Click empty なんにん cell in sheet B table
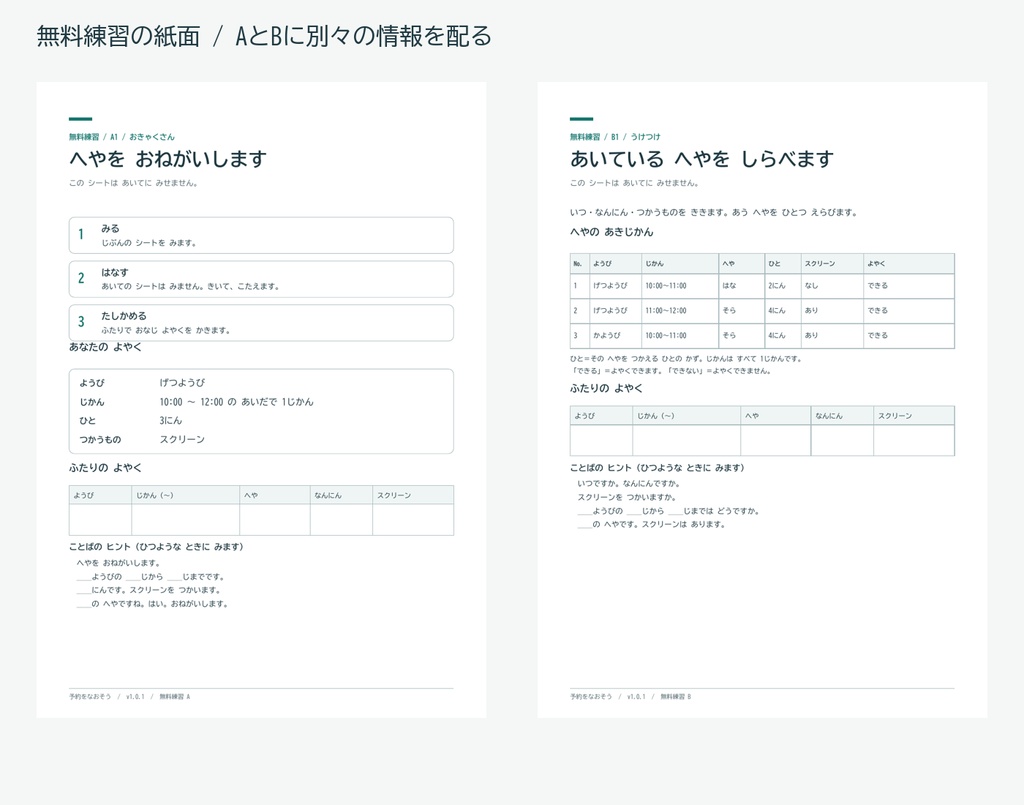1024x805 pixels. point(842,440)
